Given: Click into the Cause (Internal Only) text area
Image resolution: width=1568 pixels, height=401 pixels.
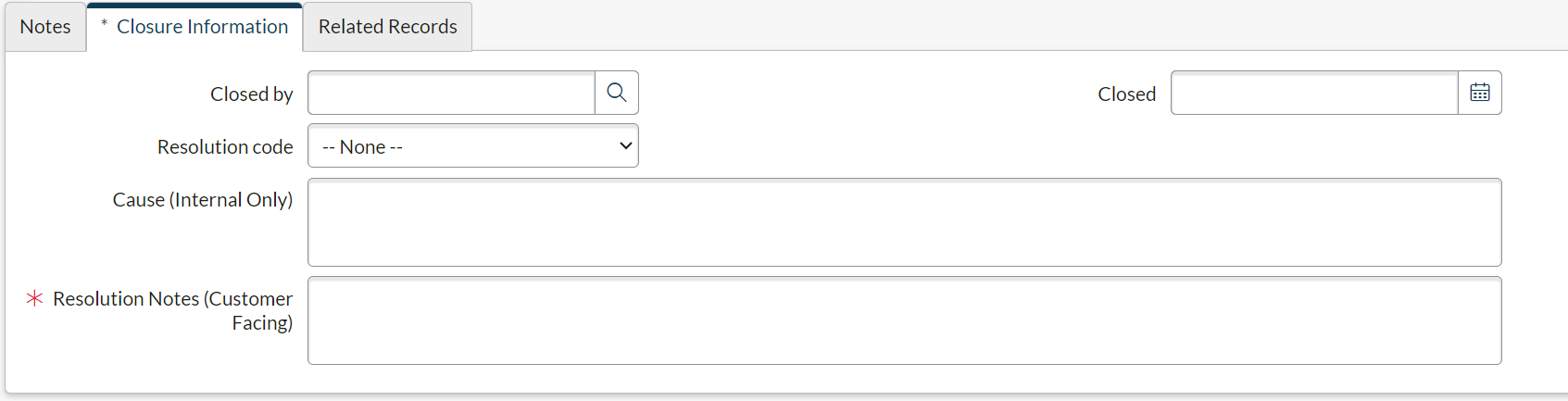Looking at the screenshot, I should pos(905,222).
